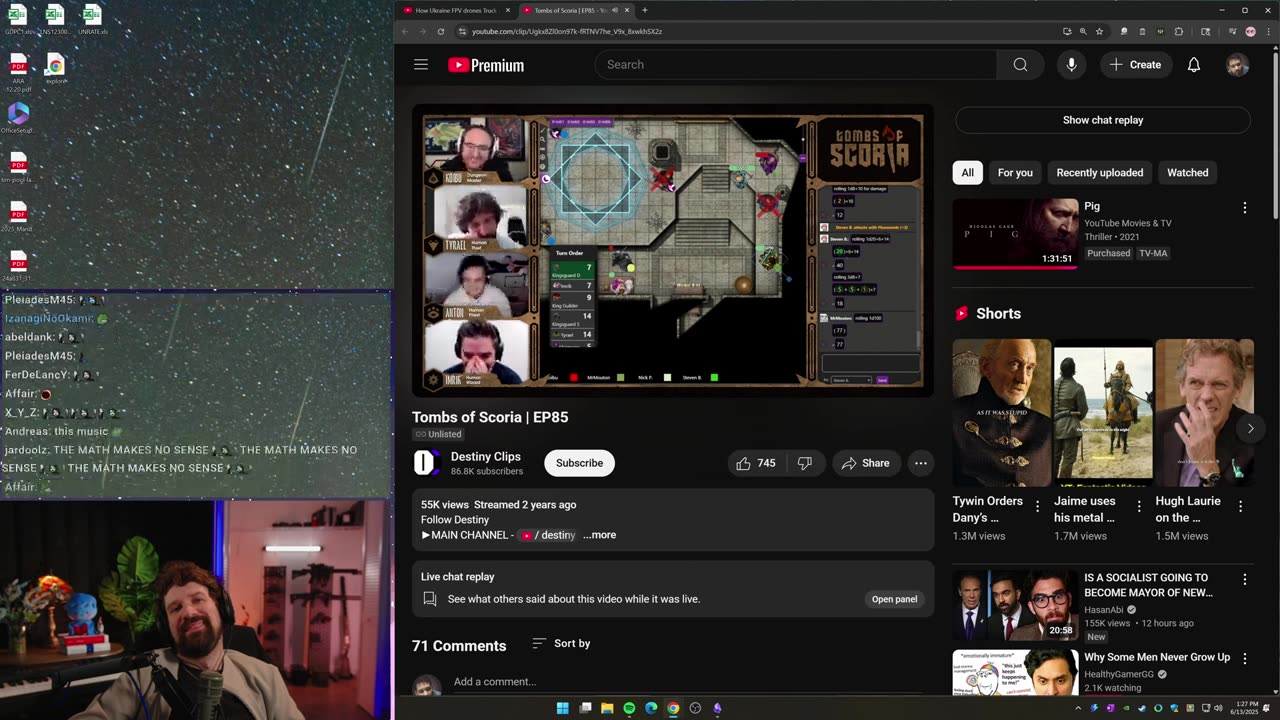Viewport: 1280px width, 720px height.
Task: Select the For you filter chip
Action: pos(1015,173)
